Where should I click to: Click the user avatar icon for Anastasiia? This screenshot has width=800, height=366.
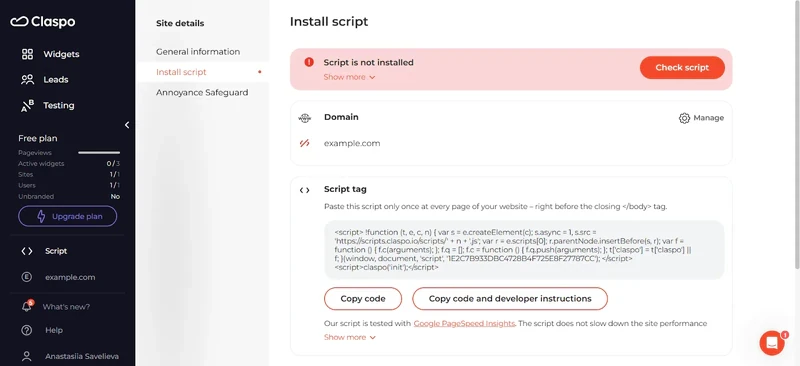tap(27, 356)
